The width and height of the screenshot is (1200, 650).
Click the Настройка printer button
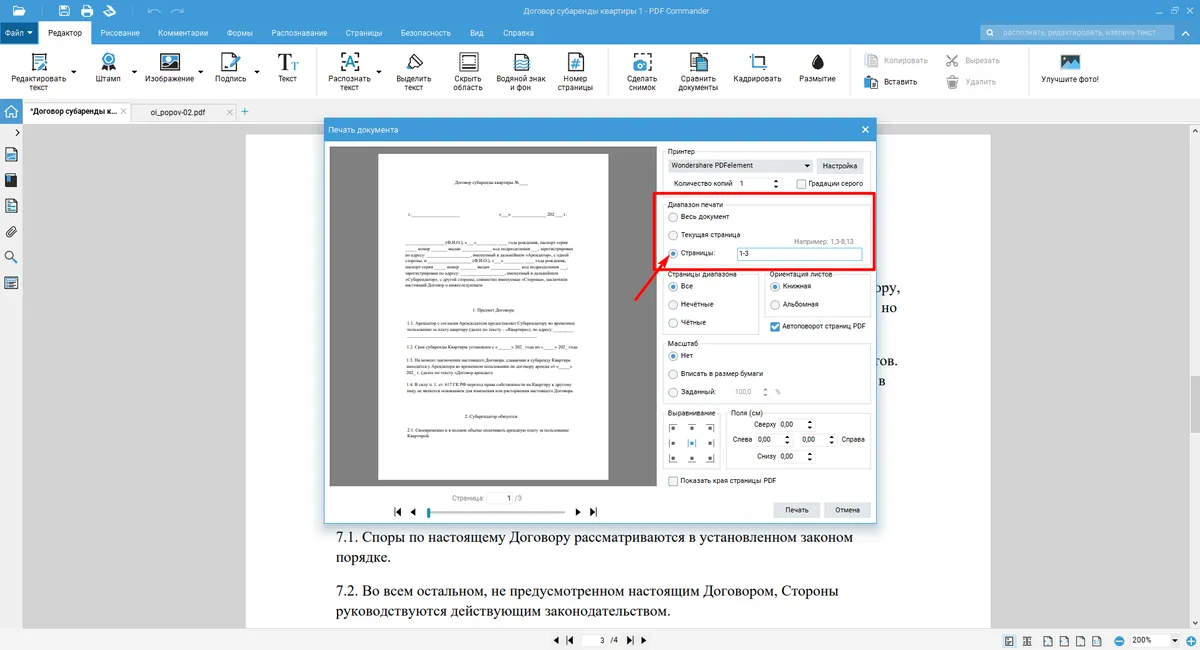pyautogui.click(x=840, y=165)
